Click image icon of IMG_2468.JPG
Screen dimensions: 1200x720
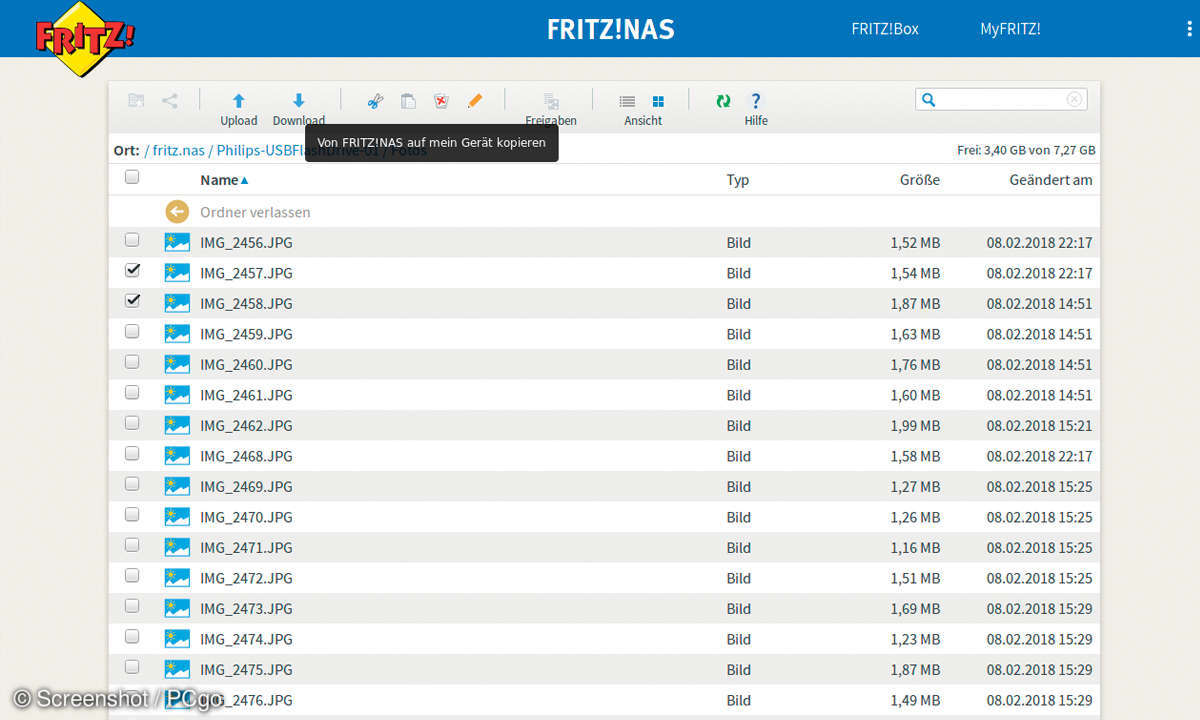pos(177,456)
